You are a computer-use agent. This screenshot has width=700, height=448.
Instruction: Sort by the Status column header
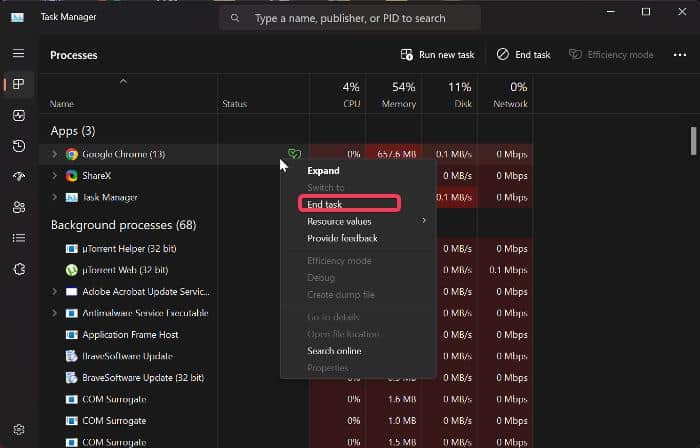(263, 95)
